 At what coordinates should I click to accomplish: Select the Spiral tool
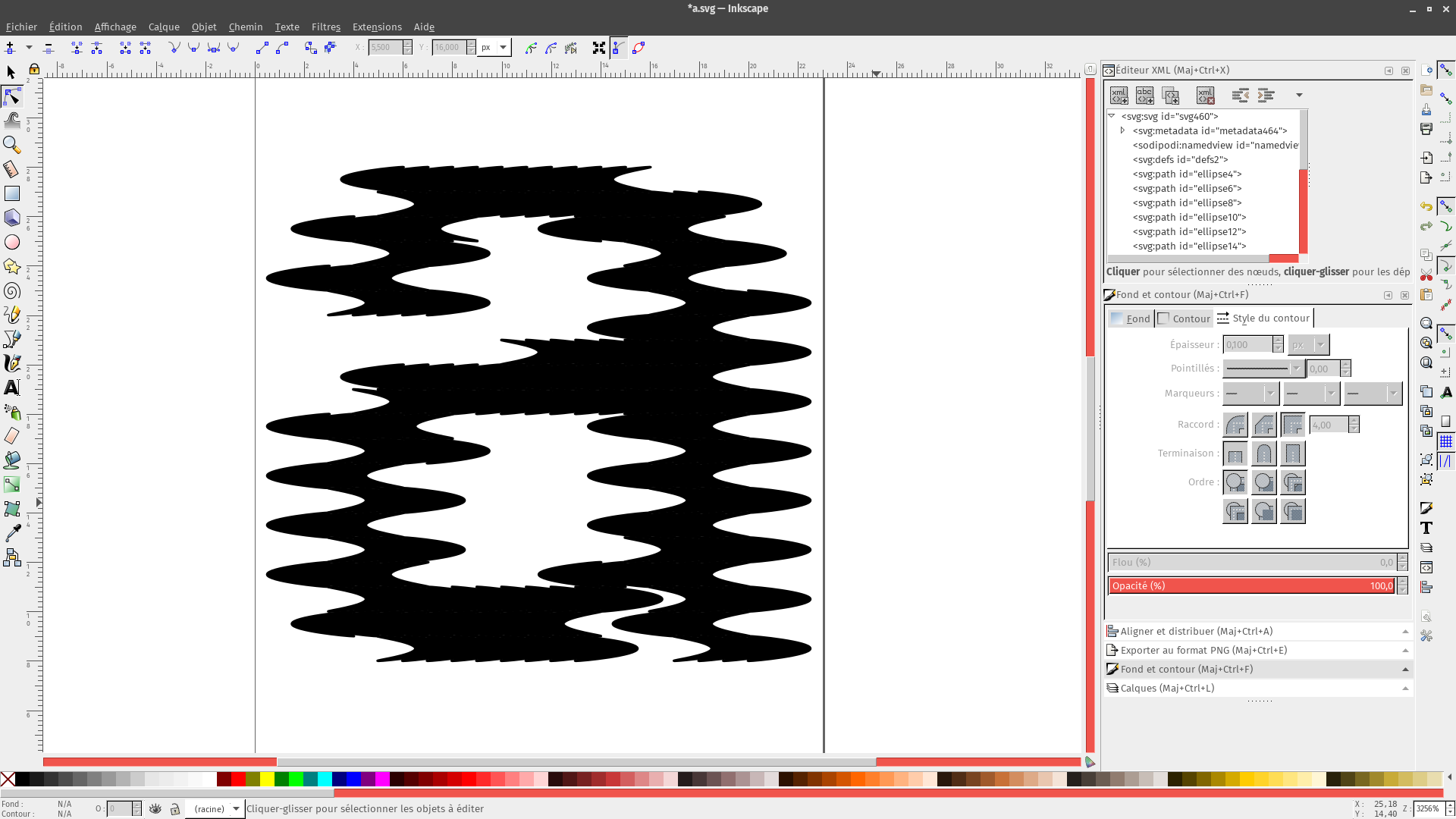click(x=11, y=291)
